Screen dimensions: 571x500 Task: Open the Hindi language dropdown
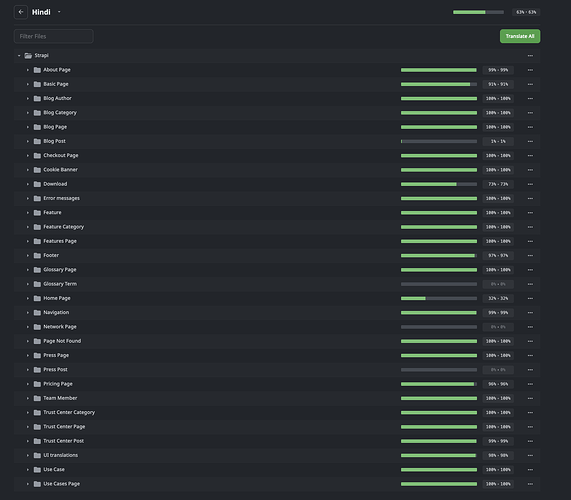click(x=59, y=12)
